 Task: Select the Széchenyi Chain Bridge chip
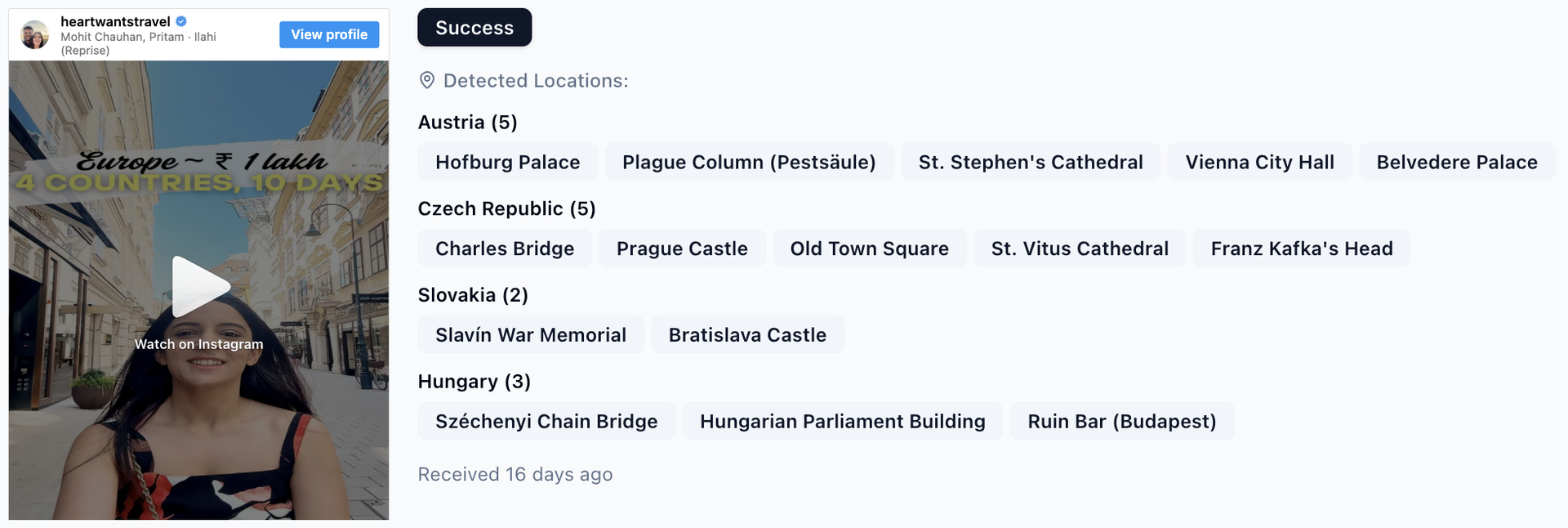[546, 421]
